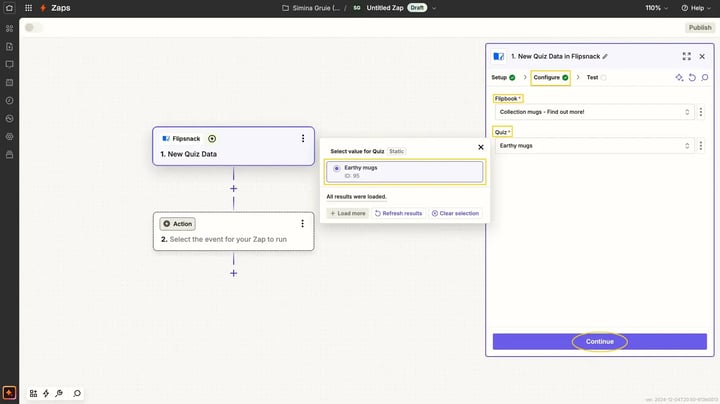
Task: Click the lightning bolt tool in bottom toolbar
Action: click(46, 393)
